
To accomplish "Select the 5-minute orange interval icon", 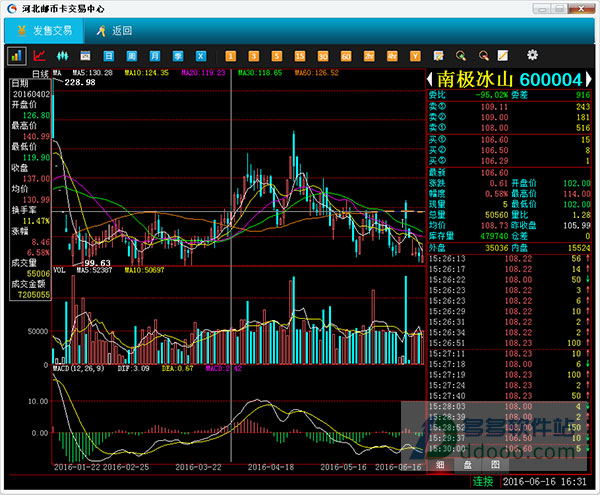I will click(x=277, y=56).
